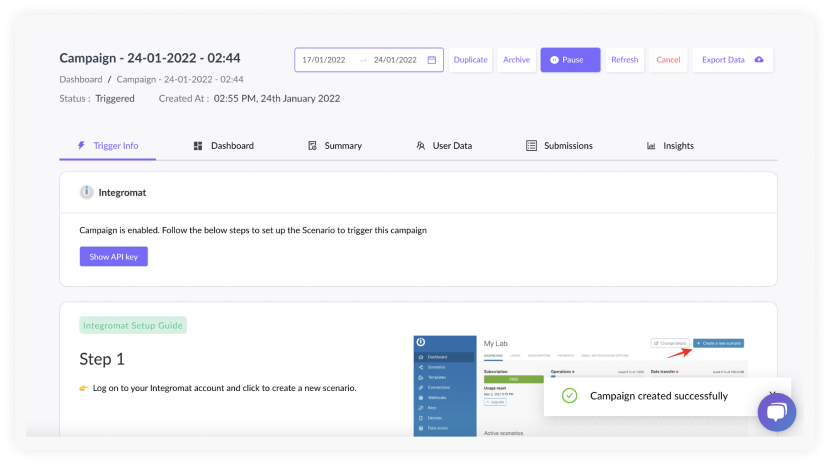830x465 pixels.
Task: Click the Status Triggered text
Action: [97, 99]
